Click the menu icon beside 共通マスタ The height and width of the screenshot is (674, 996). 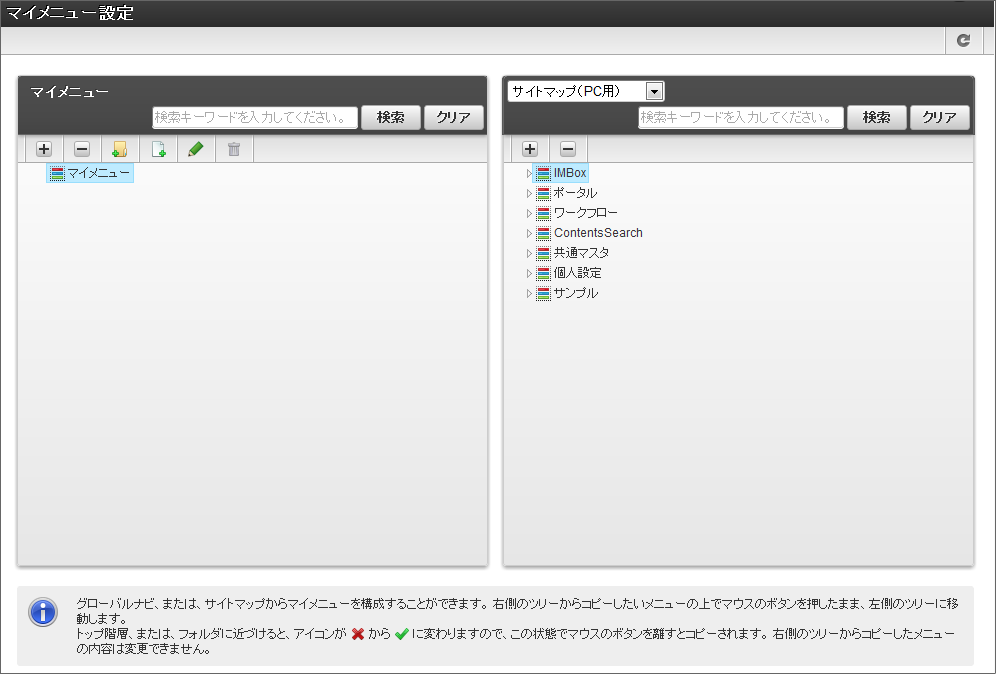pyautogui.click(x=543, y=253)
